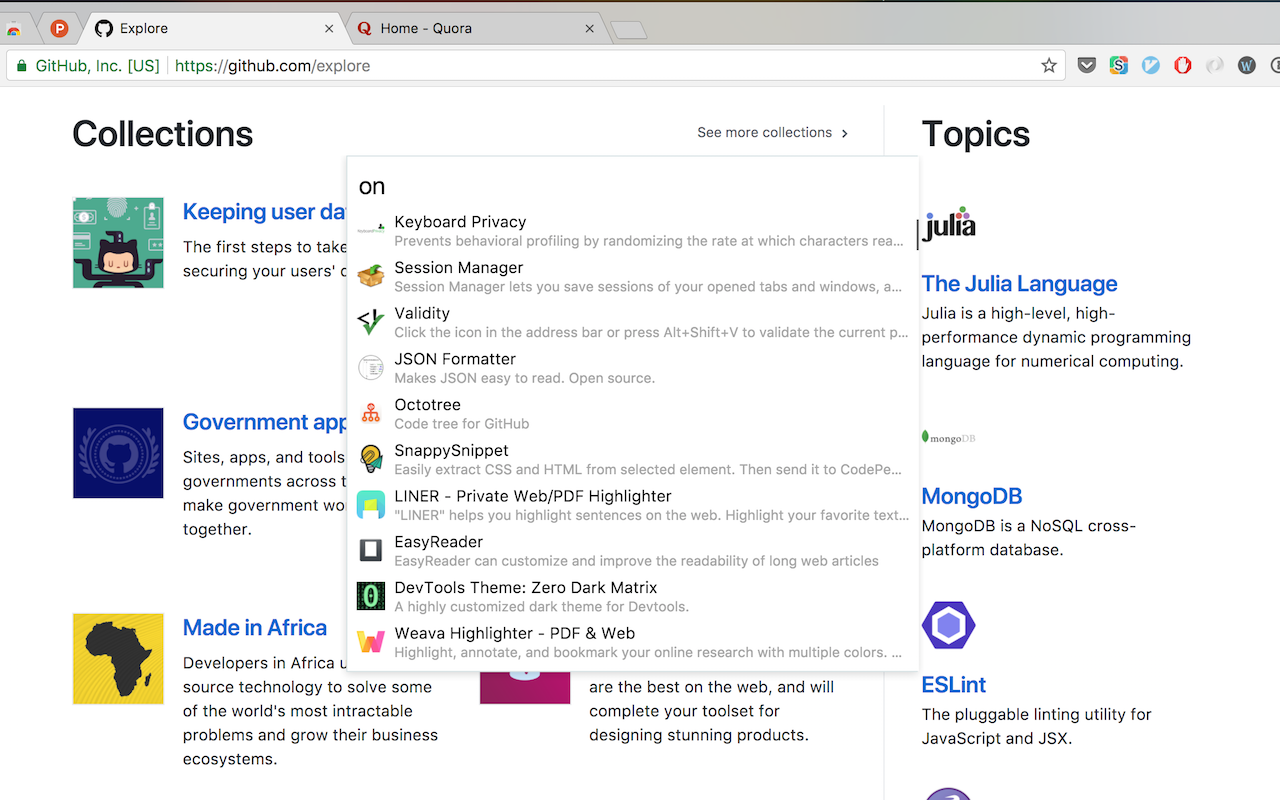Click the EasyReader square icon
Viewport: 1280px width, 800px height.
click(x=371, y=550)
